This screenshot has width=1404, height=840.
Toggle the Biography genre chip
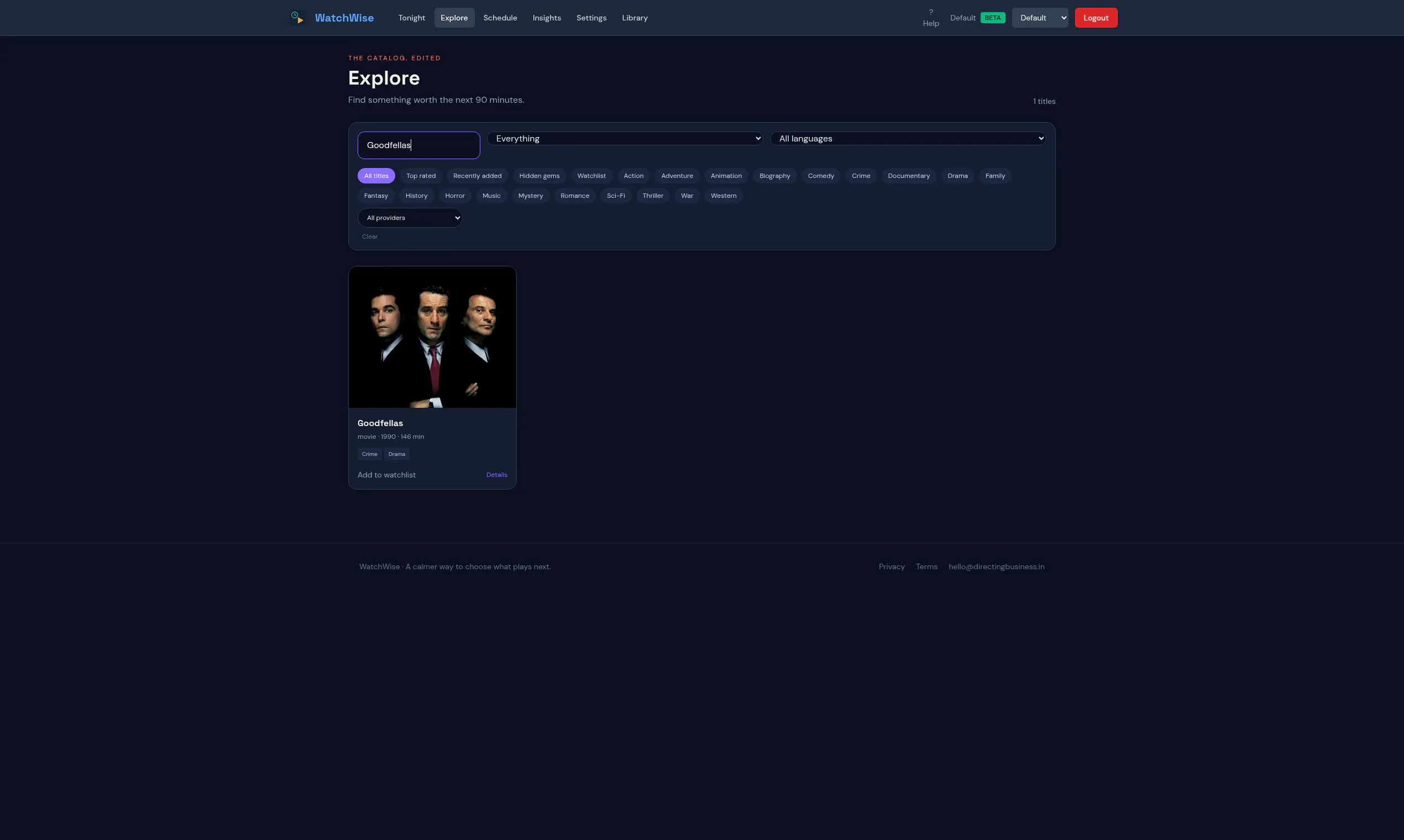(774, 176)
